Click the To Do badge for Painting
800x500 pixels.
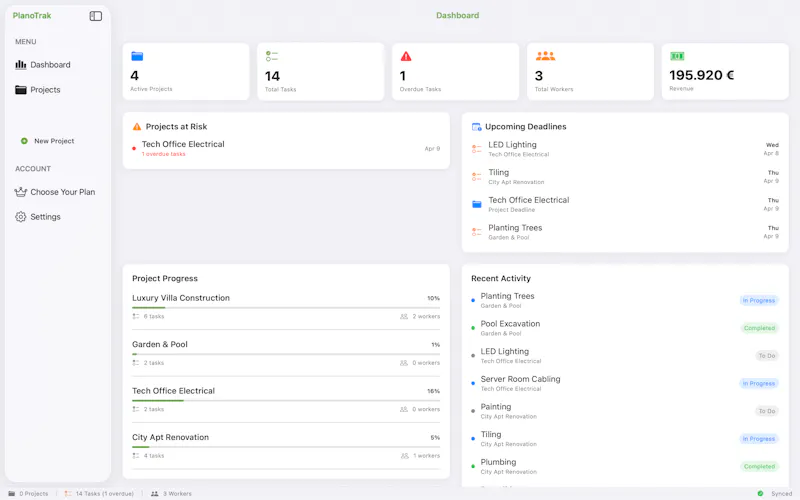pos(767,411)
